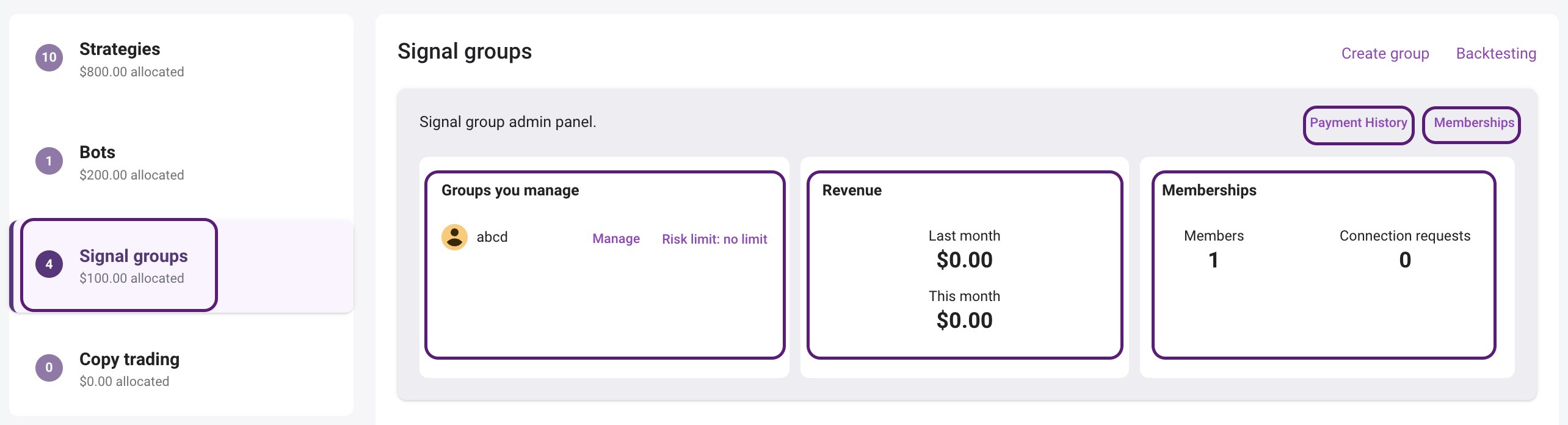Go to Copy trading title in sidebar
Viewport: 1568px width, 425px height.
pos(129,359)
